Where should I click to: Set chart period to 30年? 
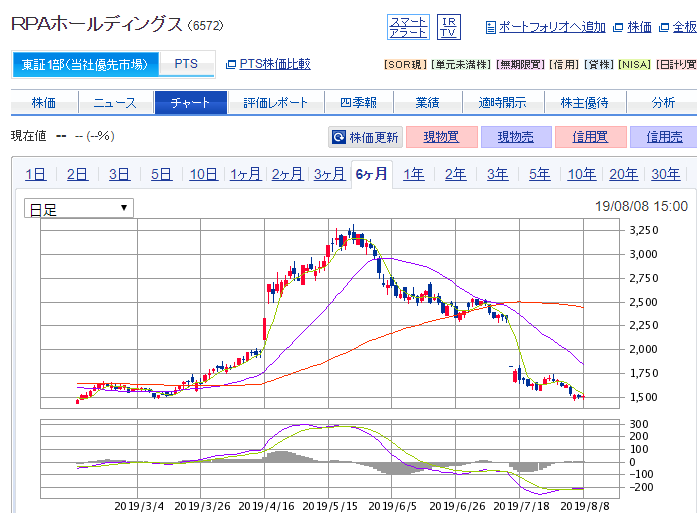tap(665, 174)
